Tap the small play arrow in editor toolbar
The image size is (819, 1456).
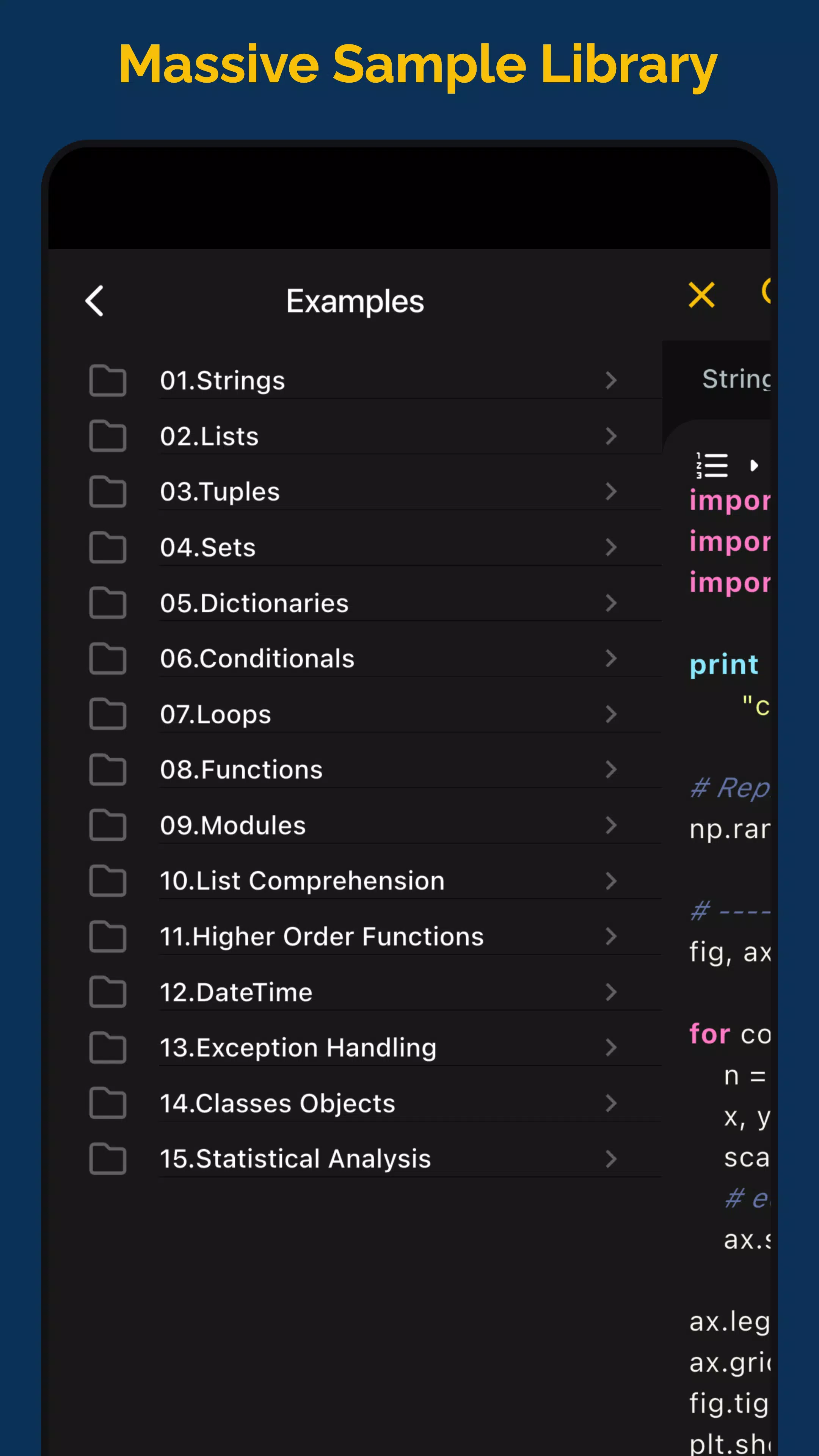[753, 466]
